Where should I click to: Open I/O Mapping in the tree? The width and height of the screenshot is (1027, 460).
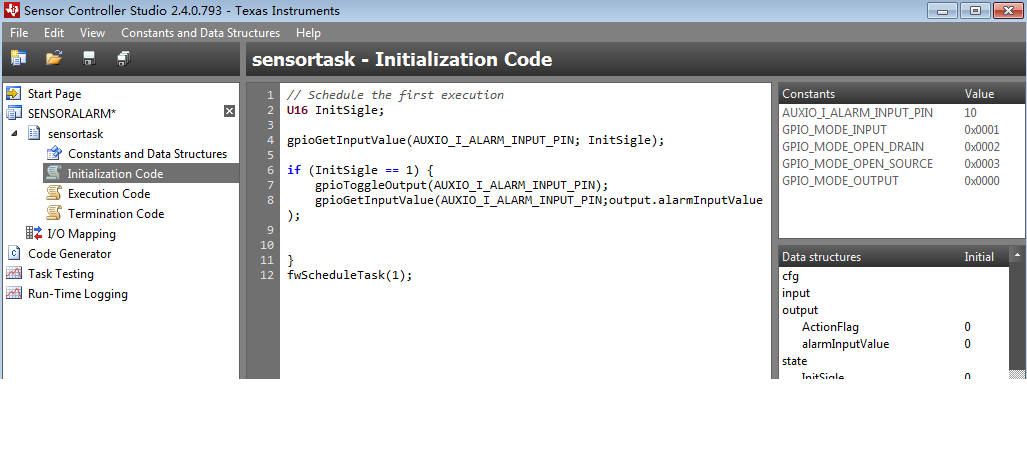(x=81, y=233)
